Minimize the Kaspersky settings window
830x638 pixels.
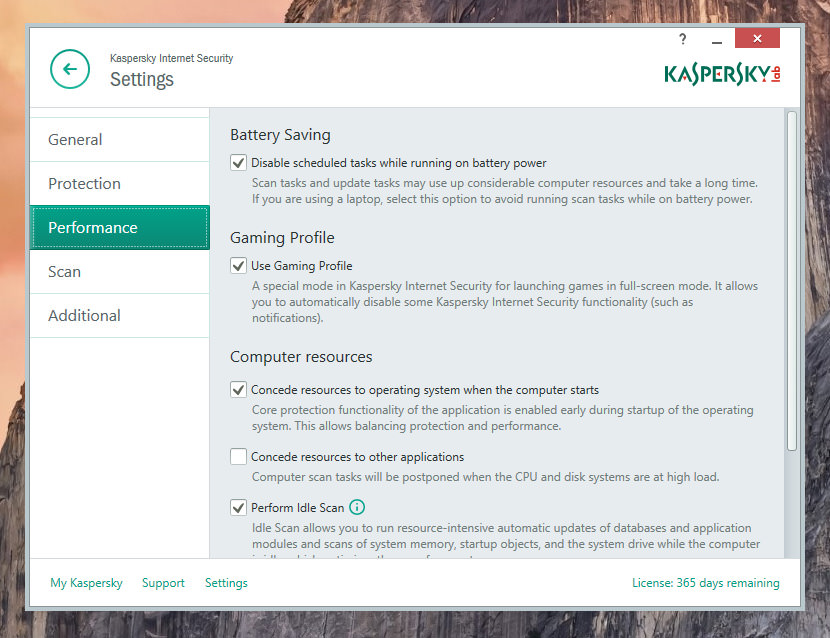tap(717, 40)
